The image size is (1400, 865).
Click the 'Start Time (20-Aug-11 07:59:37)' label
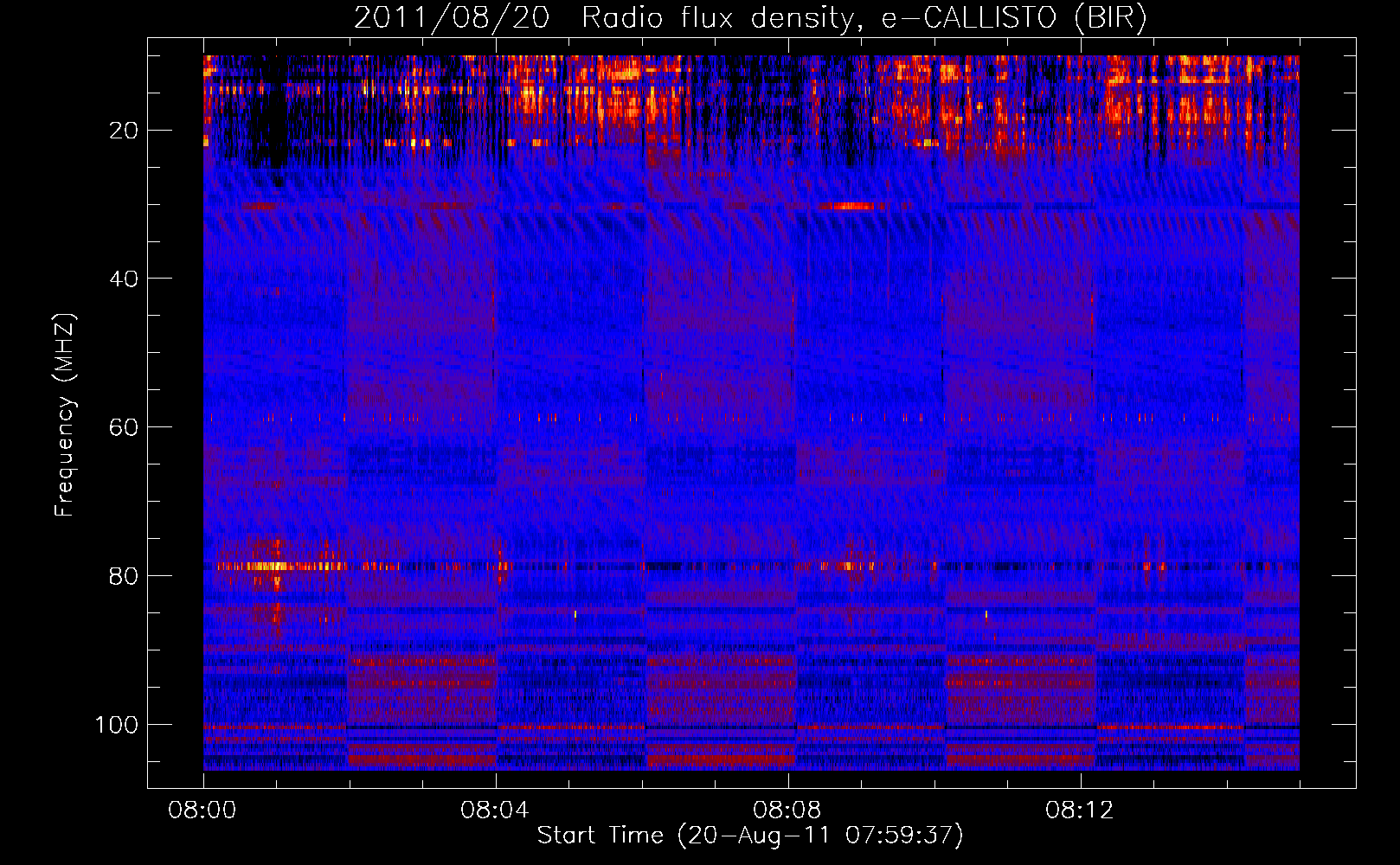[x=750, y=836]
